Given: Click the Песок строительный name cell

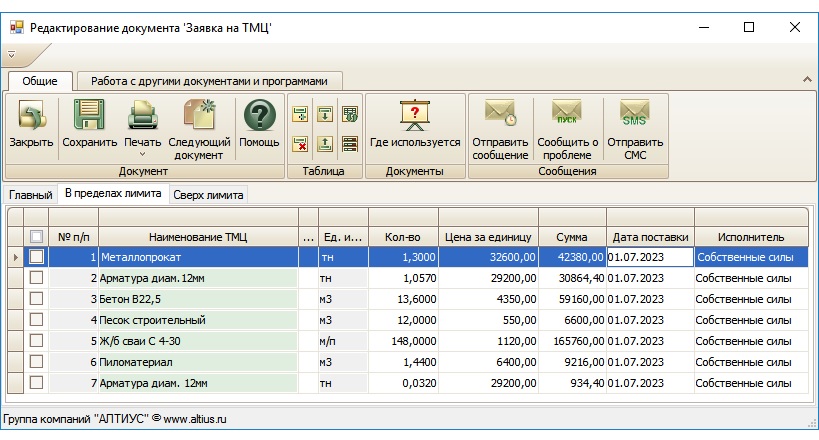Looking at the screenshot, I should click(x=198, y=320).
